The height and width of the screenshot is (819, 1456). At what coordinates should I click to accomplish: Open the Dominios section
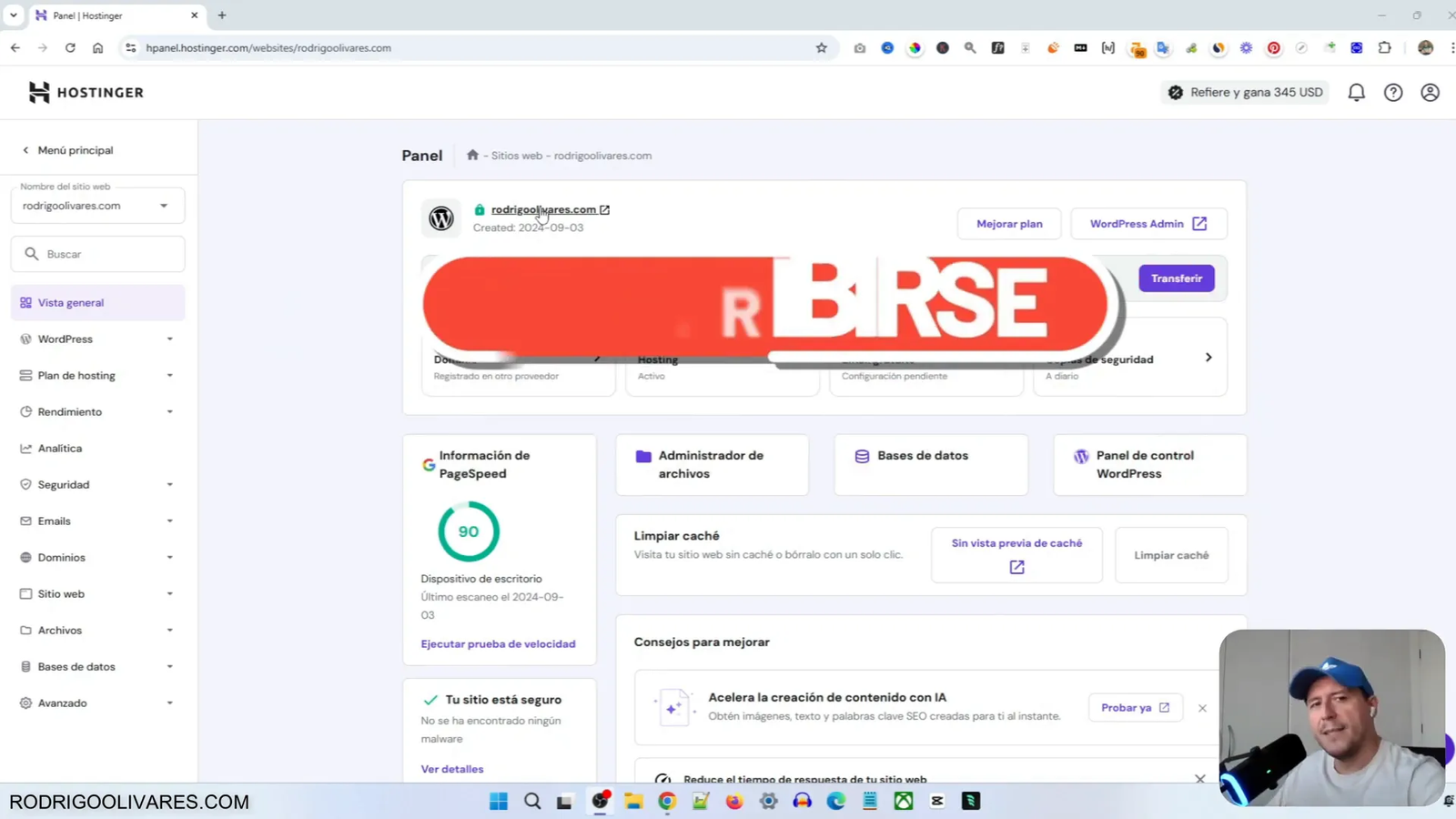pos(63,557)
